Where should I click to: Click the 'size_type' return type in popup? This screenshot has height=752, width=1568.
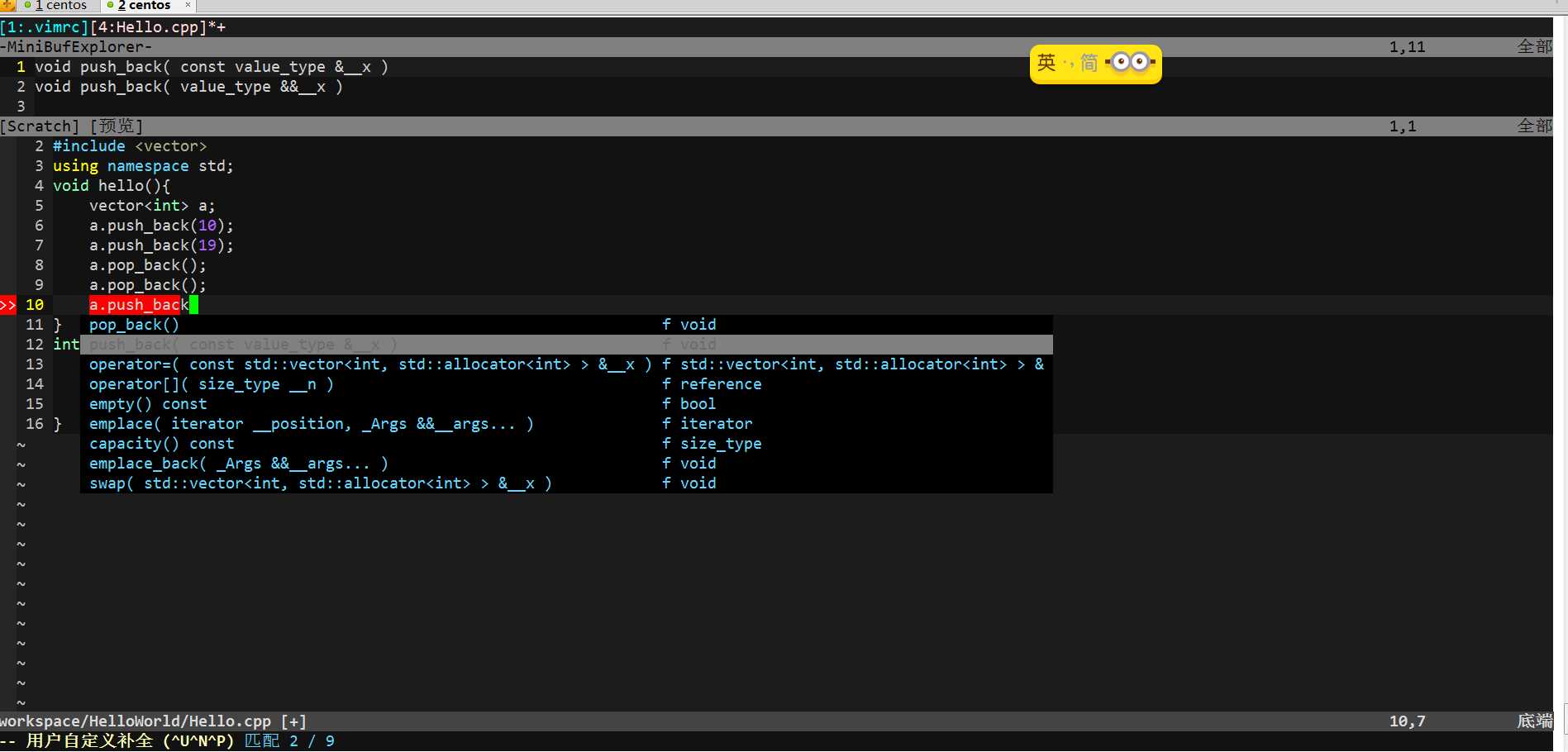point(721,444)
